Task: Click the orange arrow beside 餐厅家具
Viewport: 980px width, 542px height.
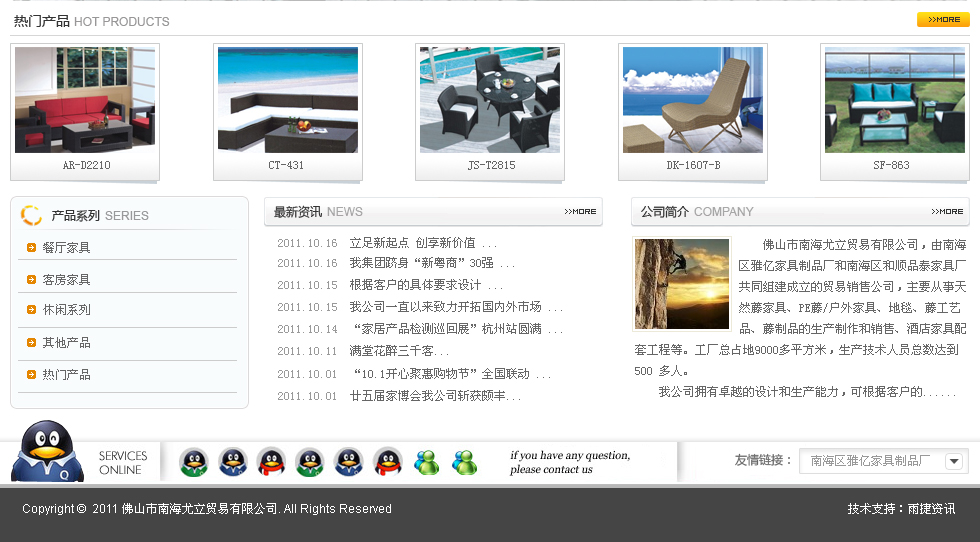Action: coord(32,247)
